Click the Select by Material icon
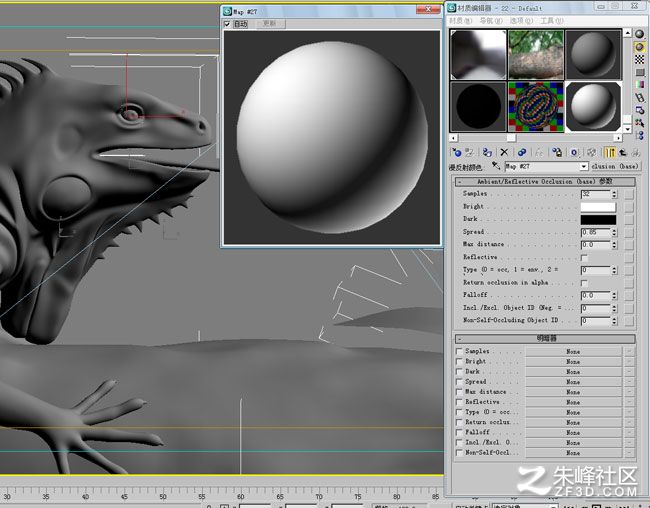The height and width of the screenshot is (508, 650). pos(640,123)
